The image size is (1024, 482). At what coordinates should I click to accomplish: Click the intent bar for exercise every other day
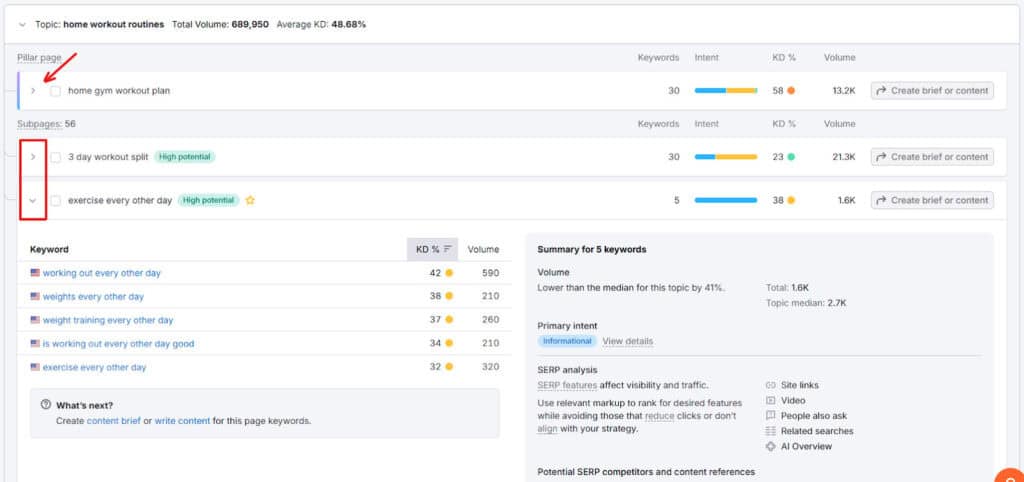point(726,201)
